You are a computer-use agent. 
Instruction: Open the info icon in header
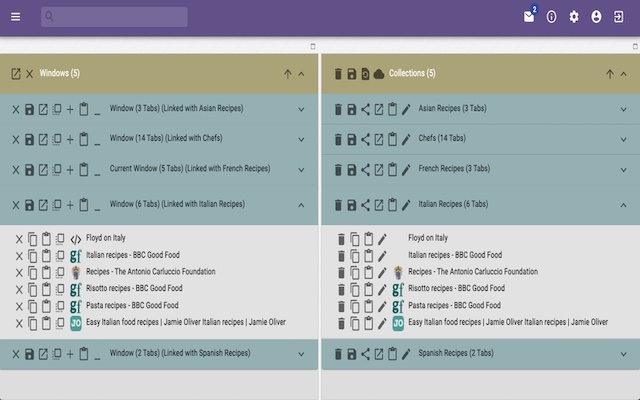coord(551,17)
